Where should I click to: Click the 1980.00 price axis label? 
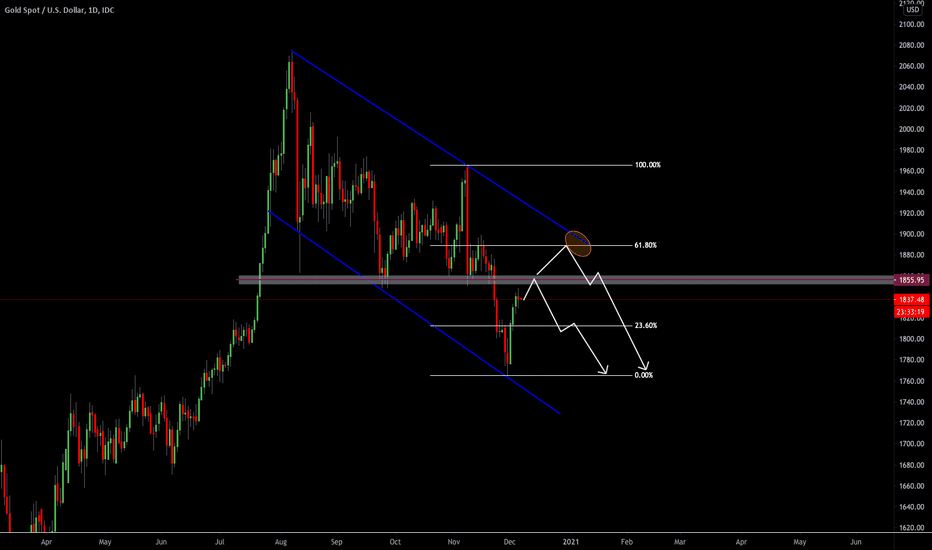pos(912,150)
